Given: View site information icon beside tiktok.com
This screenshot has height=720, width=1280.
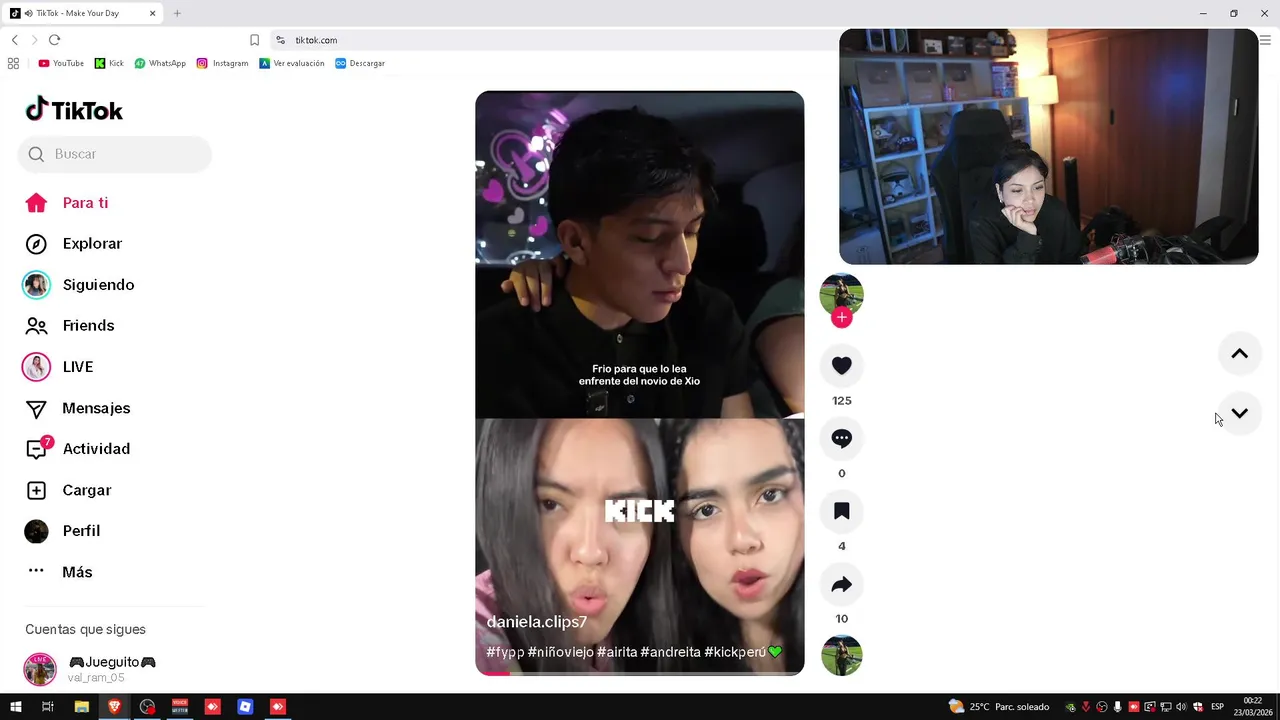Looking at the screenshot, I should point(281,40).
